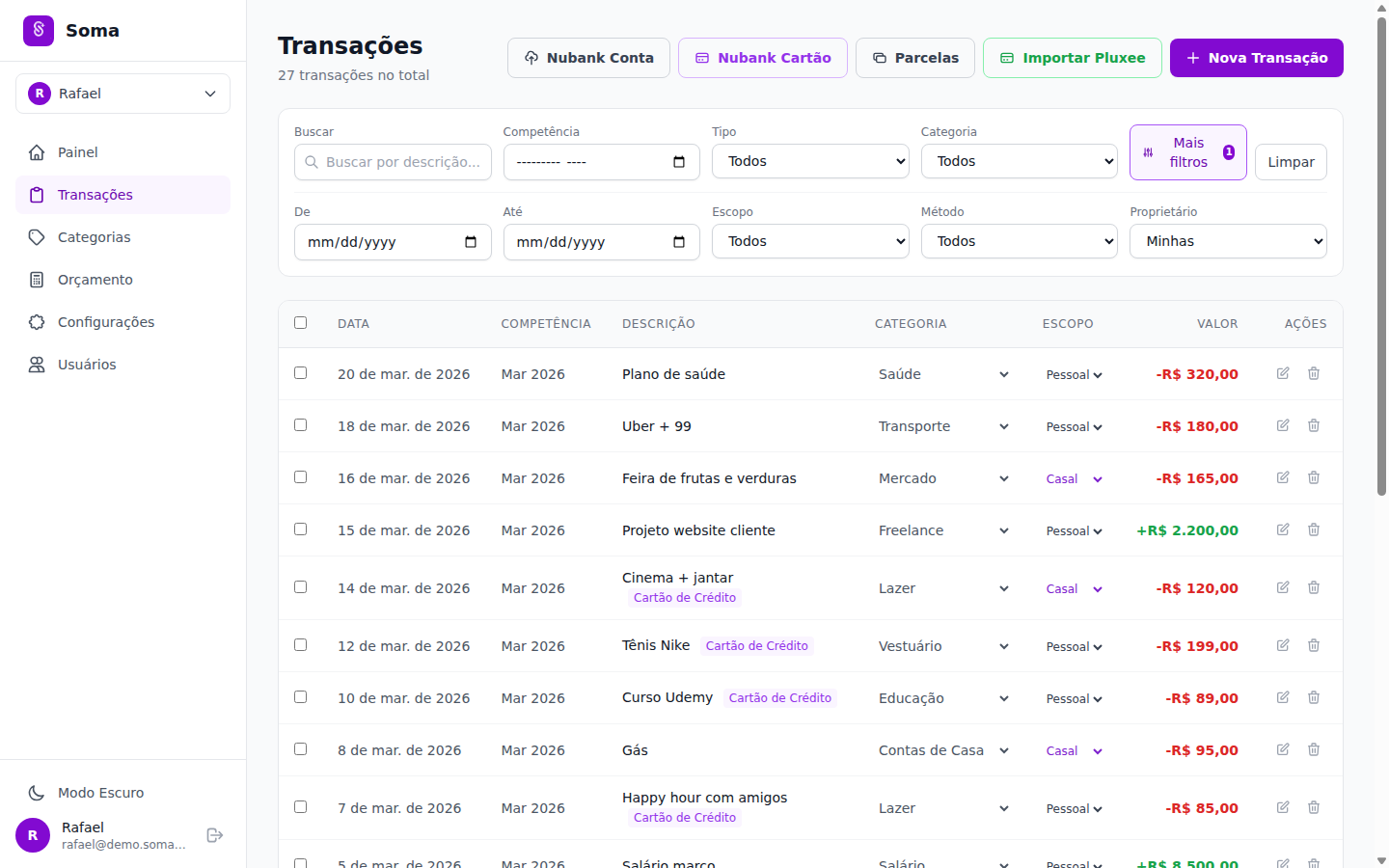Open the calendar picker in the De date field

tap(471, 242)
